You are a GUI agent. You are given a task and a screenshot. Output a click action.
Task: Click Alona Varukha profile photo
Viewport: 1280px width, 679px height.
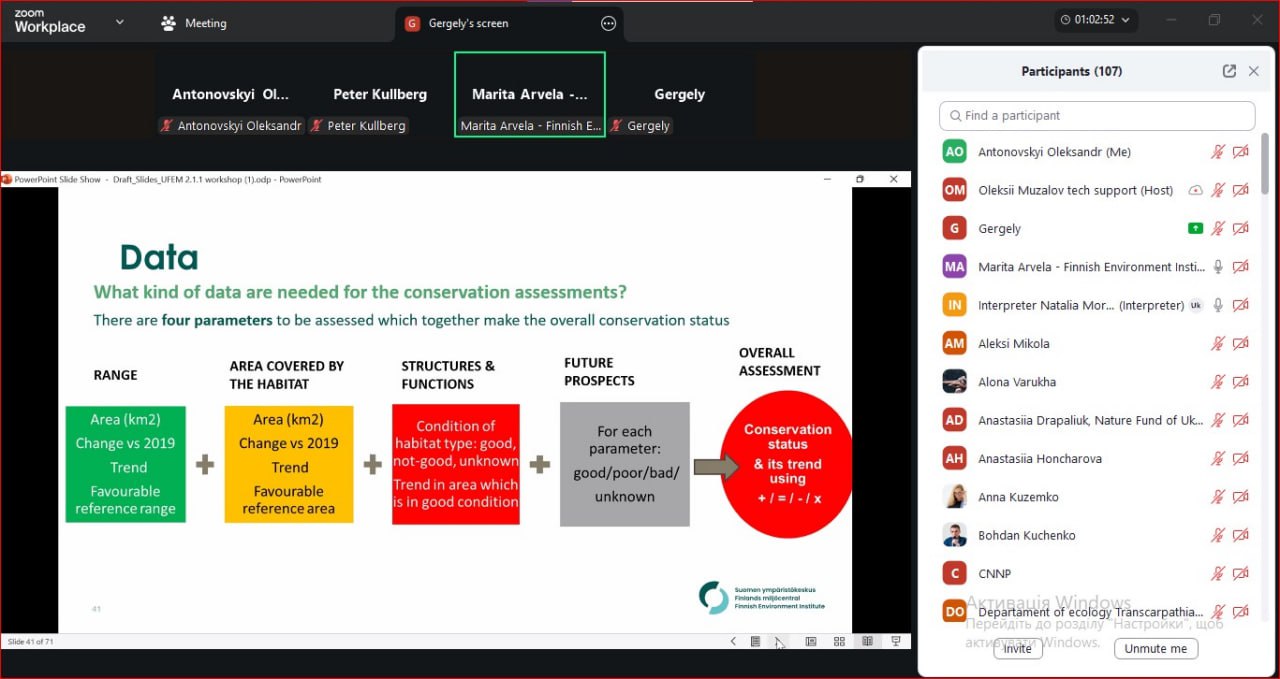coord(955,382)
